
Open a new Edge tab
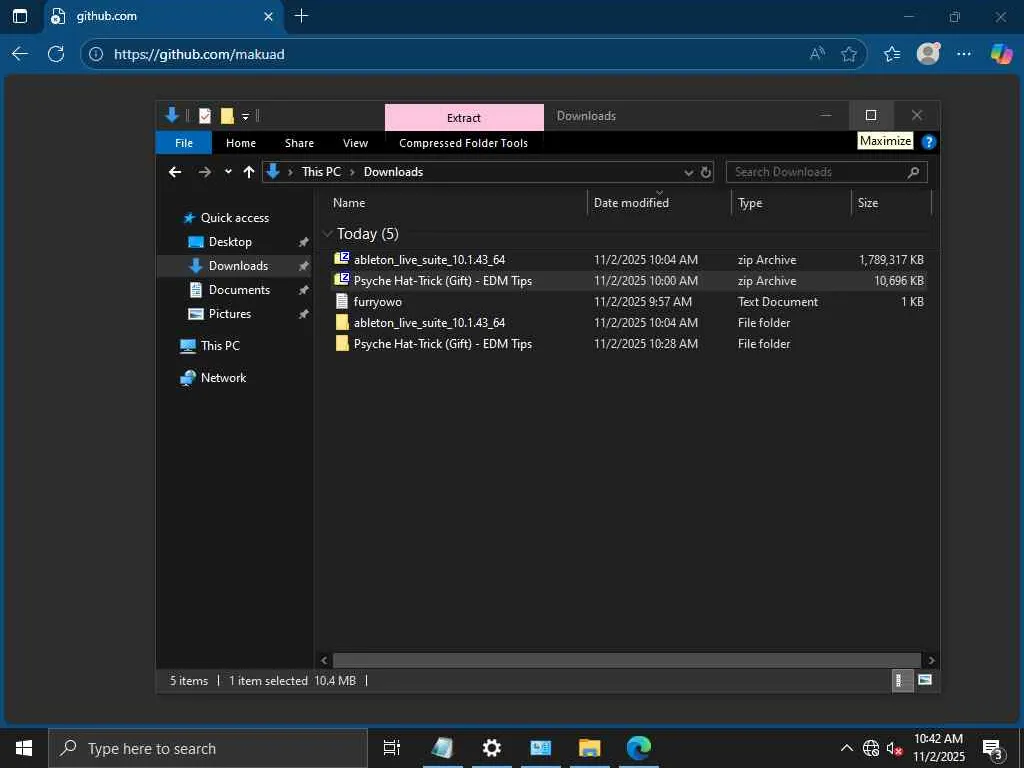(x=301, y=16)
